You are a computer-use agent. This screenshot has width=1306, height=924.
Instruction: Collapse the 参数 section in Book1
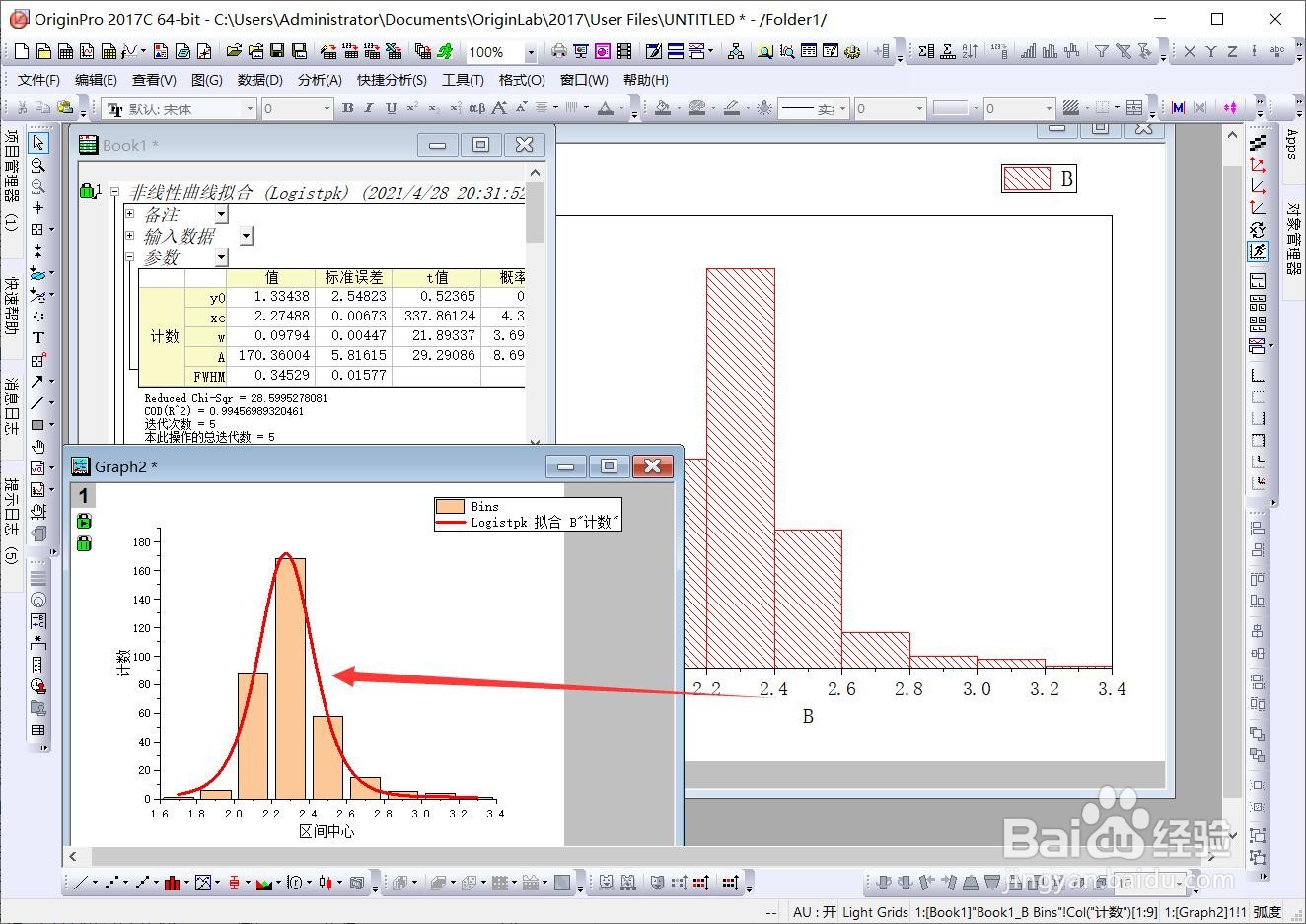point(129,257)
